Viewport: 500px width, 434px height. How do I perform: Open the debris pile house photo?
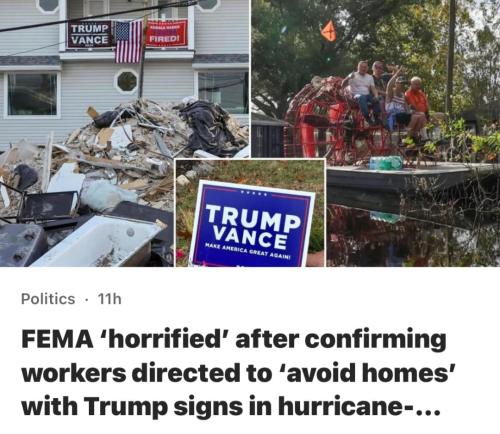click(x=87, y=133)
